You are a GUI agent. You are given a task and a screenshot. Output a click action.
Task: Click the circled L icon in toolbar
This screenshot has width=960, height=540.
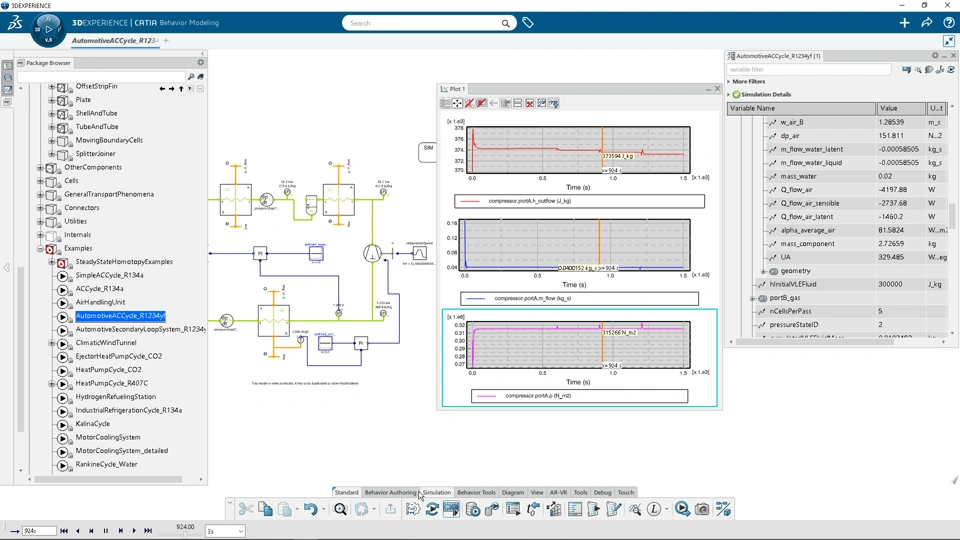[654, 509]
